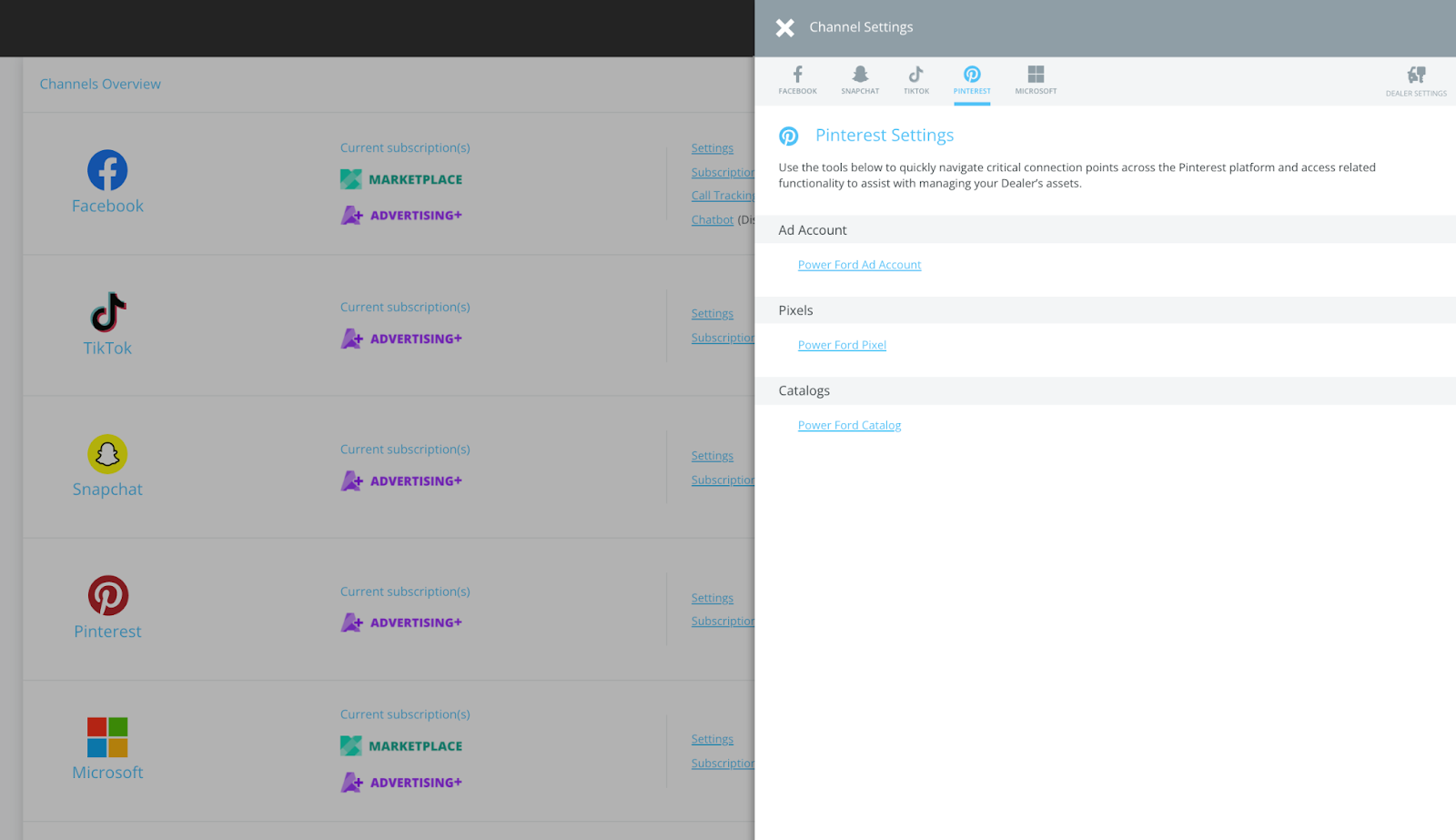Screen dimensions: 1456x840
Task: Select the Pinterest settings tab
Action: point(972,80)
